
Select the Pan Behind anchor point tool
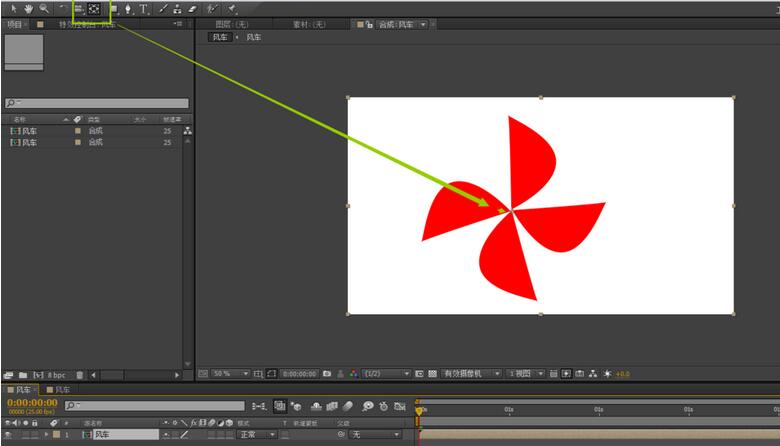click(94, 8)
